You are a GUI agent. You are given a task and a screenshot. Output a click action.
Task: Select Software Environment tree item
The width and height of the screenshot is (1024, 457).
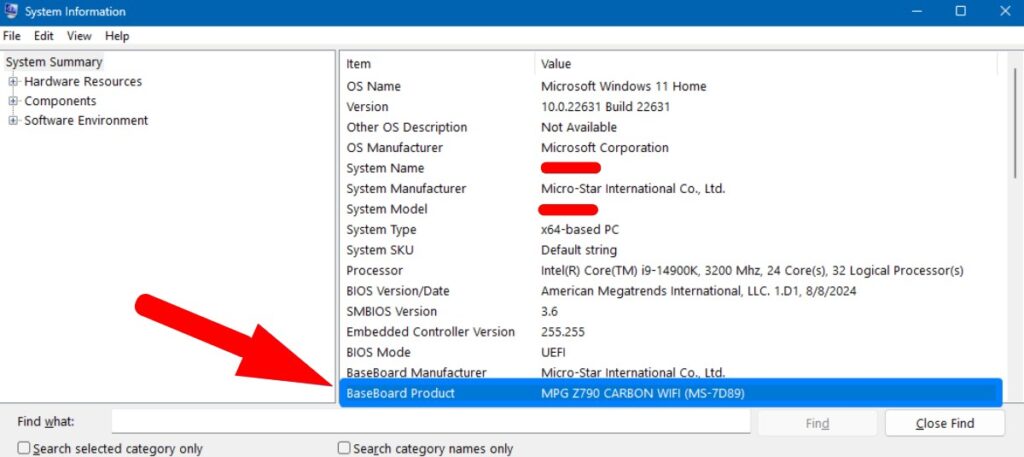[x=86, y=121]
